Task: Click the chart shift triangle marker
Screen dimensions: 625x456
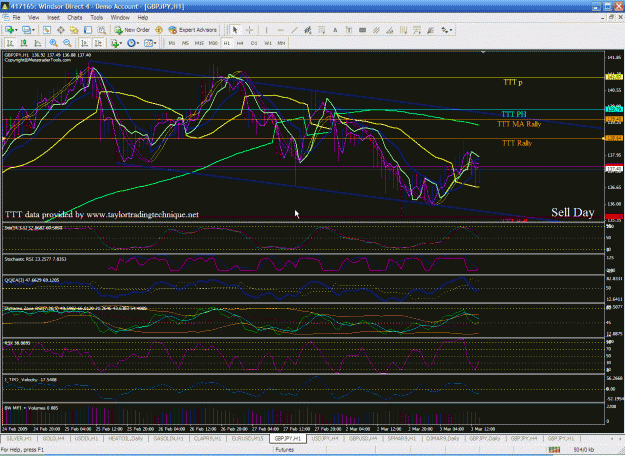Action: [483, 52]
